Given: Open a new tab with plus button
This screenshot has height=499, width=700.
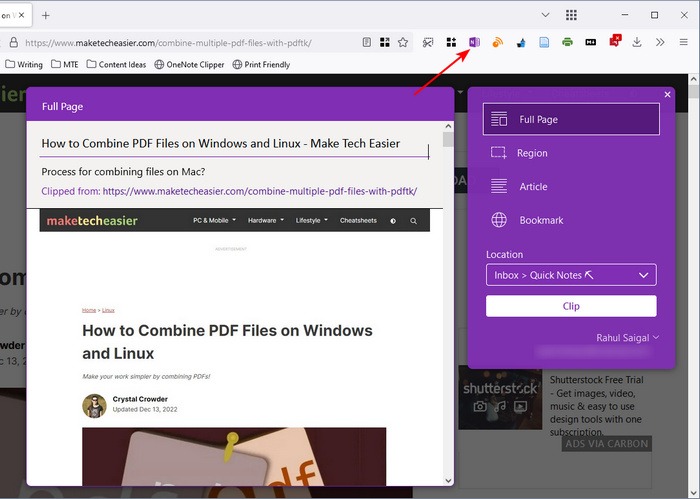Looking at the screenshot, I should click(46, 16).
